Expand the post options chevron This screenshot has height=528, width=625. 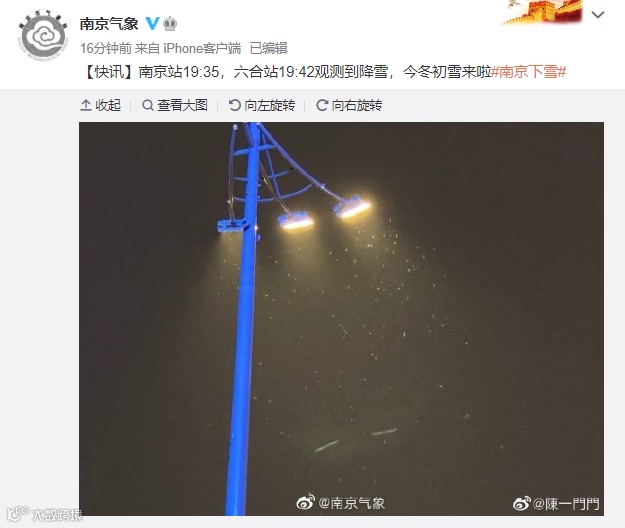[x=598, y=15]
